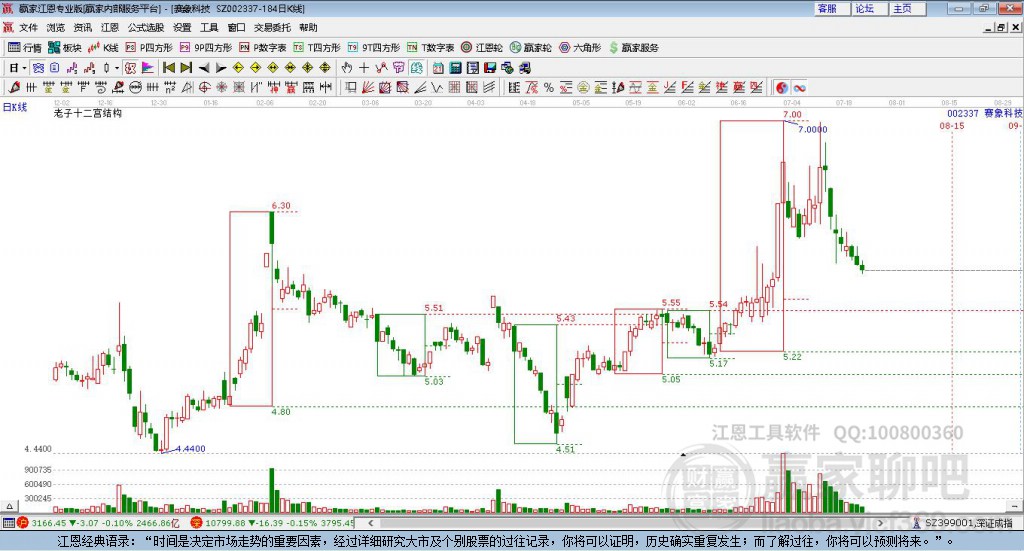The width and height of the screenshot is (1024, 551).
Task: Click the 7.00 high price label
Action: pyautogui.click(x=792, y=114)
